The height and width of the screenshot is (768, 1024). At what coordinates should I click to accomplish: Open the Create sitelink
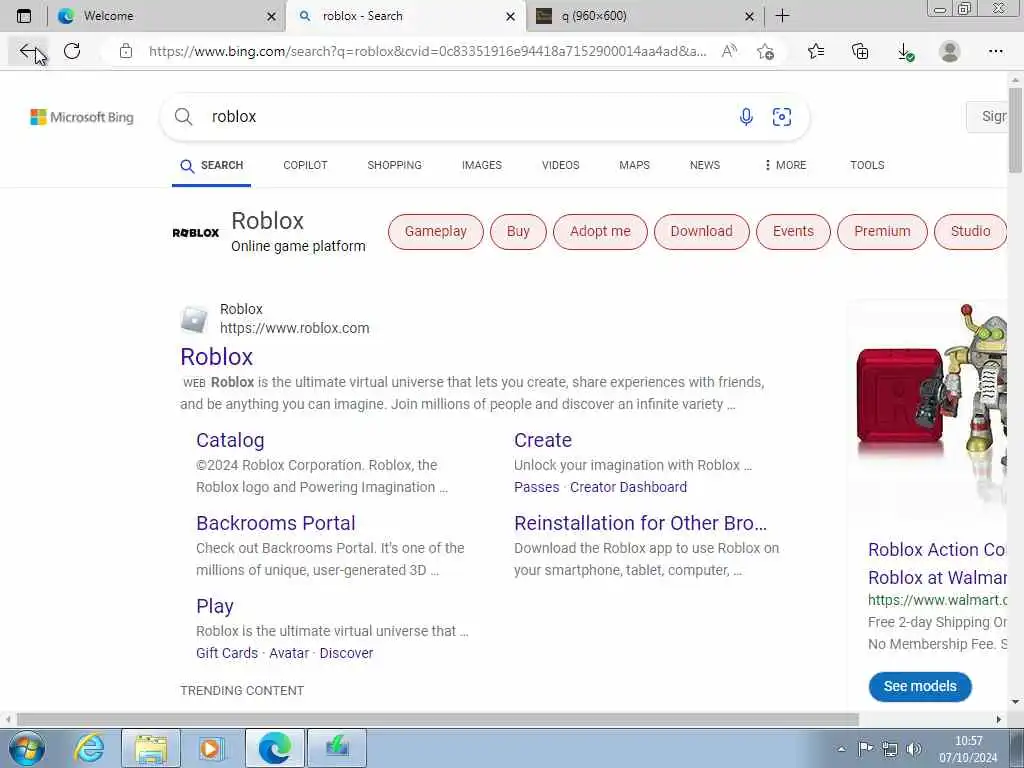pyautogui.click(x=543, y=440)
